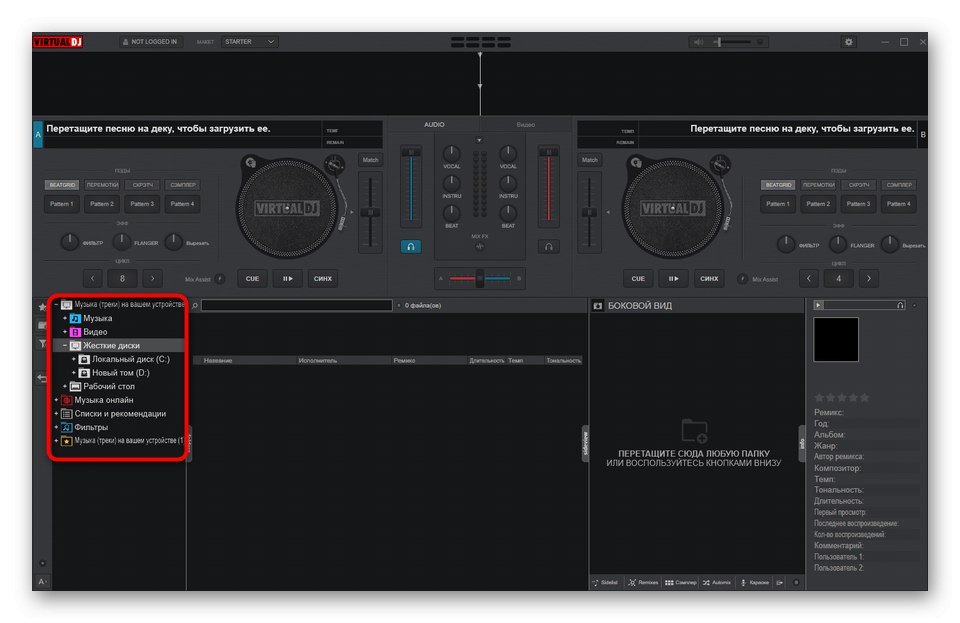
Task: Click the camera icon beside БОКОВОЙ ВИД
Action: coord(598,305)
